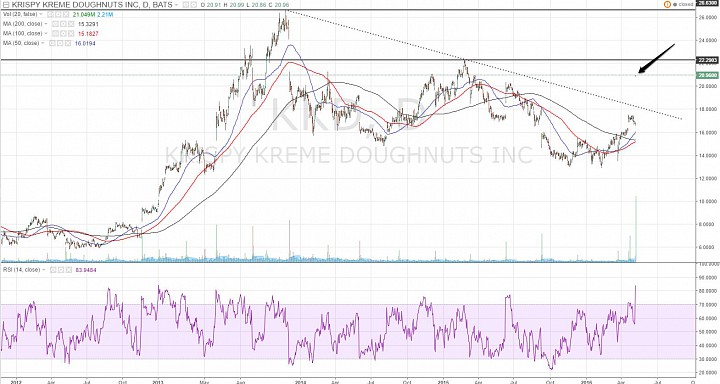
Task: Click the MA 200 value 15.3291
Action: (88, 24)
